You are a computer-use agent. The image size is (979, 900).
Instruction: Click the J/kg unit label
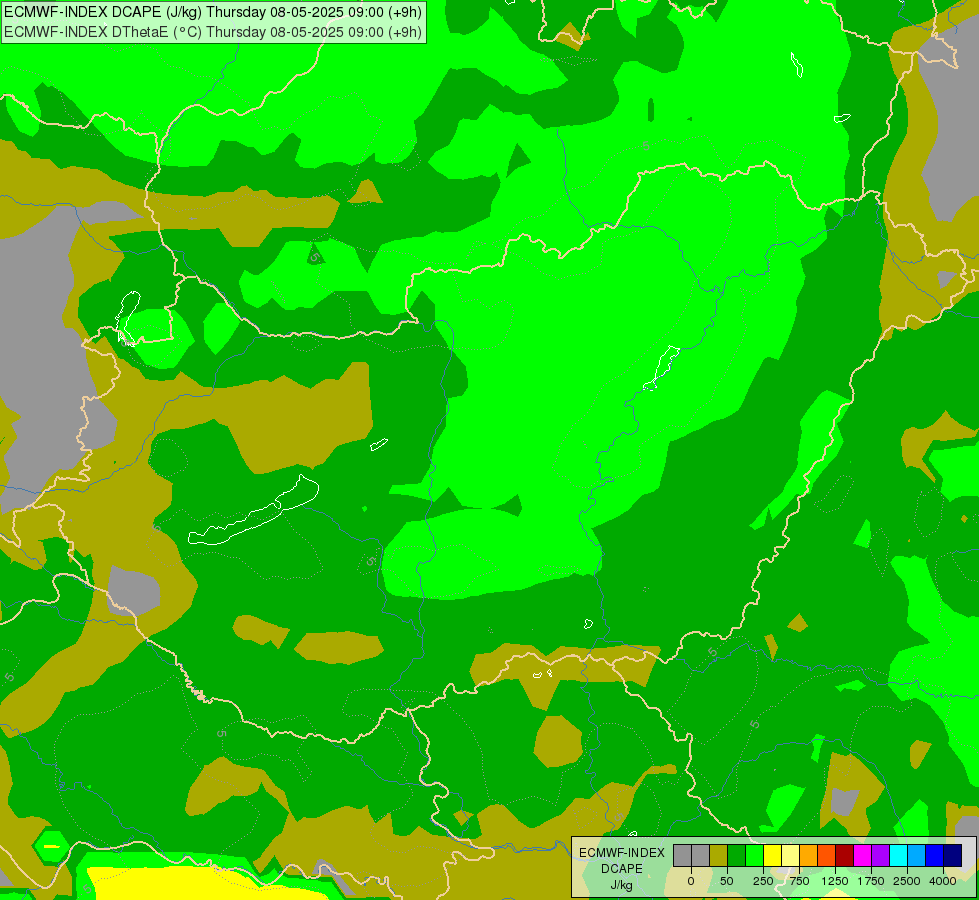point(622,885)
